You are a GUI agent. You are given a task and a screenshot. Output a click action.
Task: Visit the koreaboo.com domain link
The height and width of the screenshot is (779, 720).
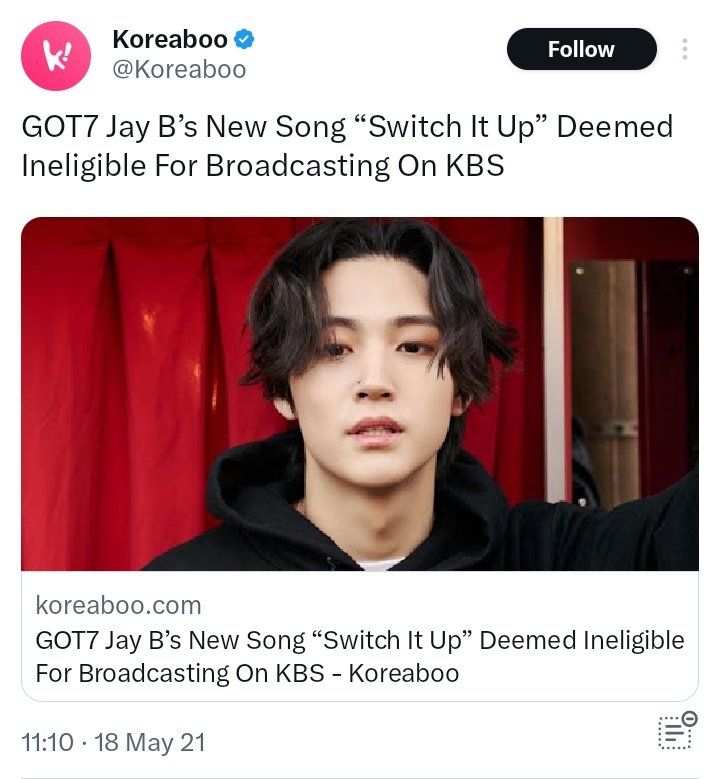click(118, 605)
